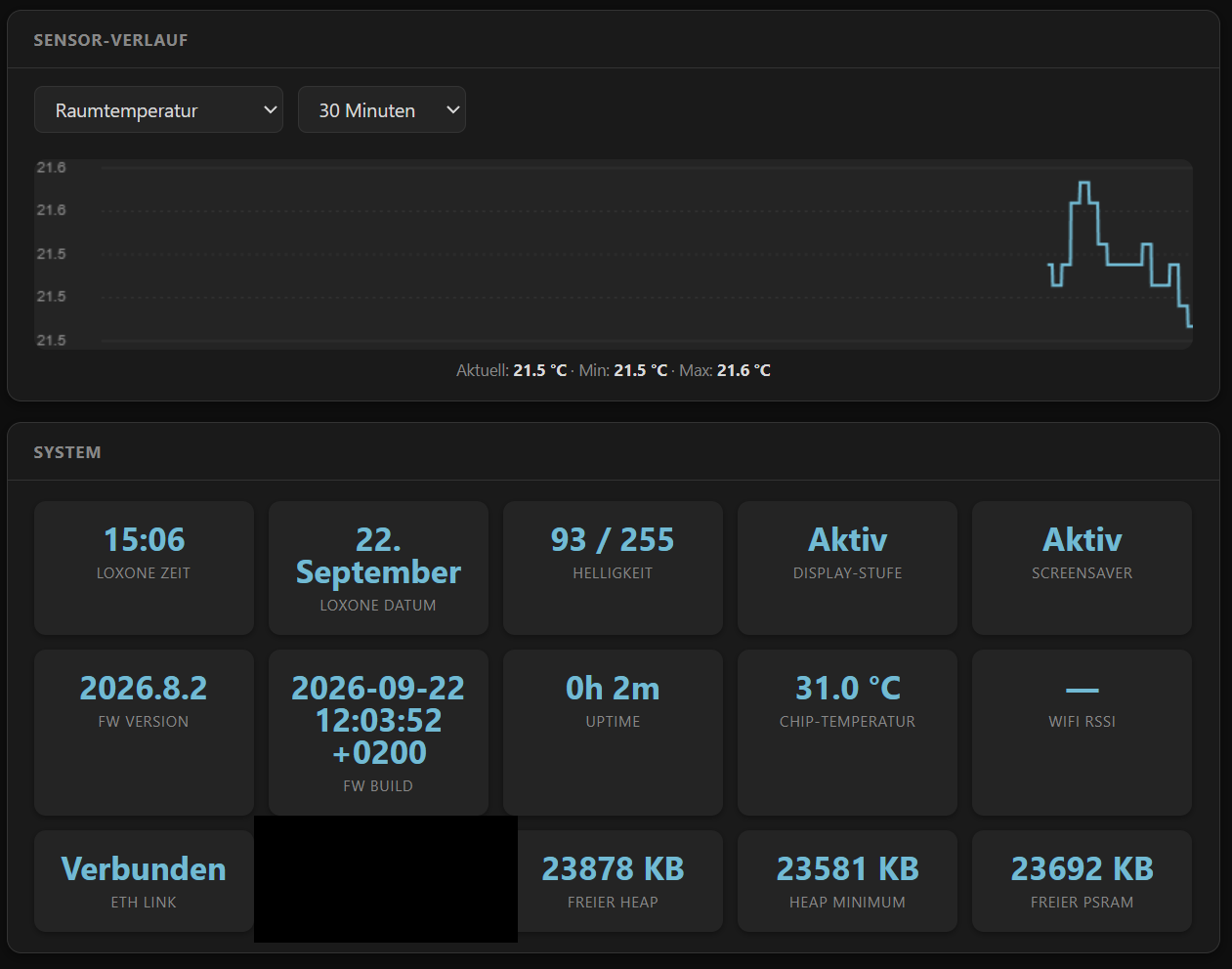Click the 15:06 Loxone Zeit value
Screen dimensions: 1232x969
(x=144, y=539)
